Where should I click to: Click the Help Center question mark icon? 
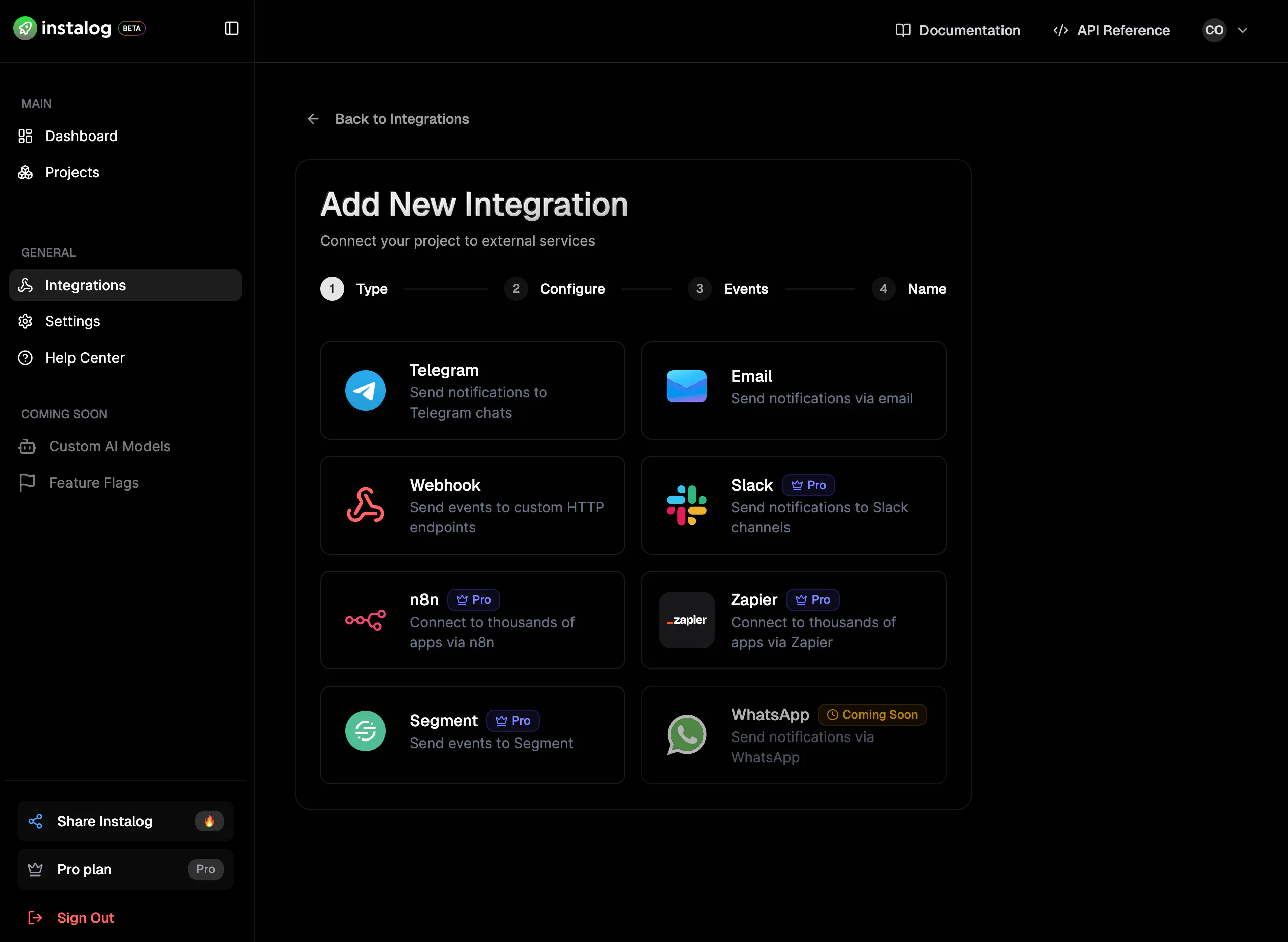click(x=25, y=358)
